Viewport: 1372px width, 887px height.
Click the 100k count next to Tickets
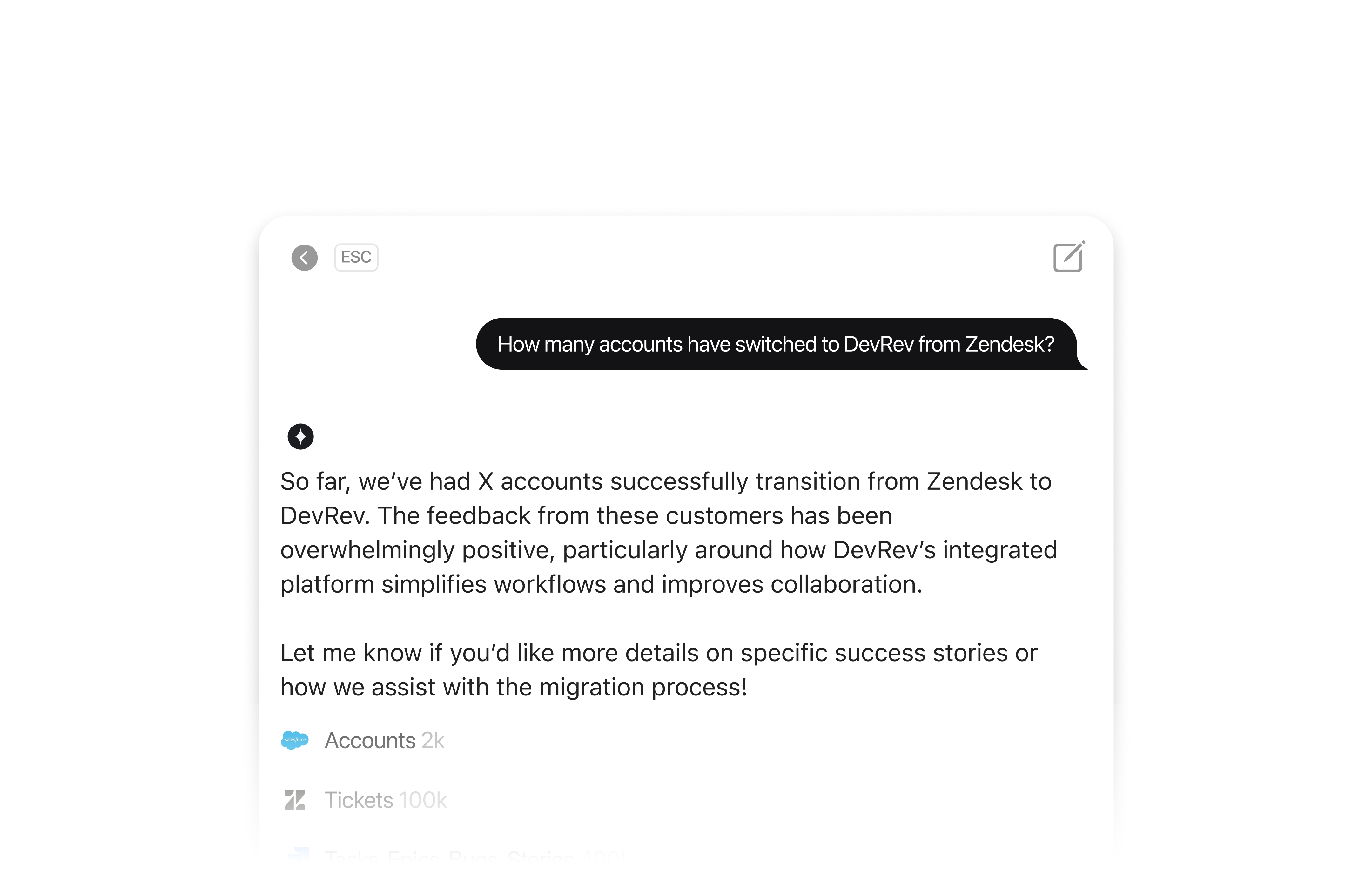(423, 800)
